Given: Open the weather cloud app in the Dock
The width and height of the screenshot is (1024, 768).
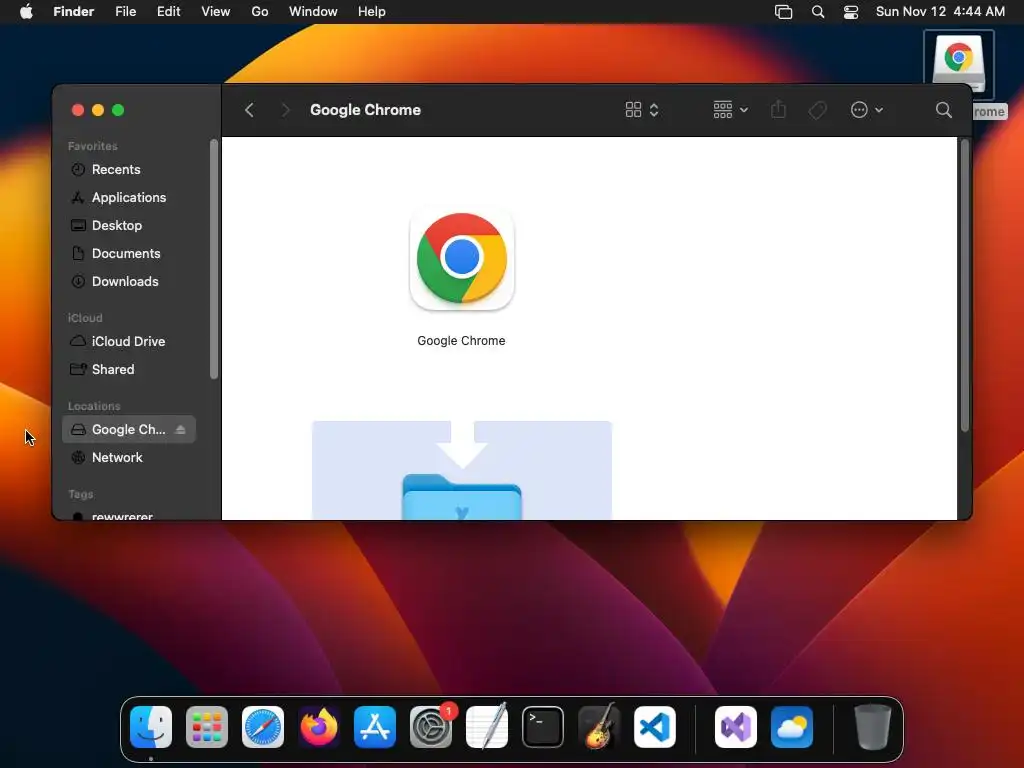Looking at the screenshot, I should (792, 727).
